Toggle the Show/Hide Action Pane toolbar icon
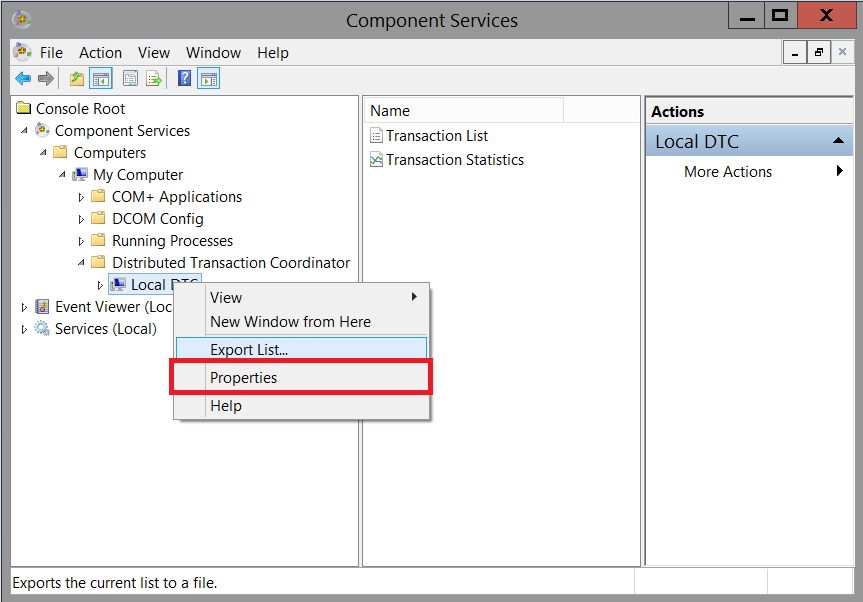The height and width of the screenshot is (602, 863). [208, 78]
